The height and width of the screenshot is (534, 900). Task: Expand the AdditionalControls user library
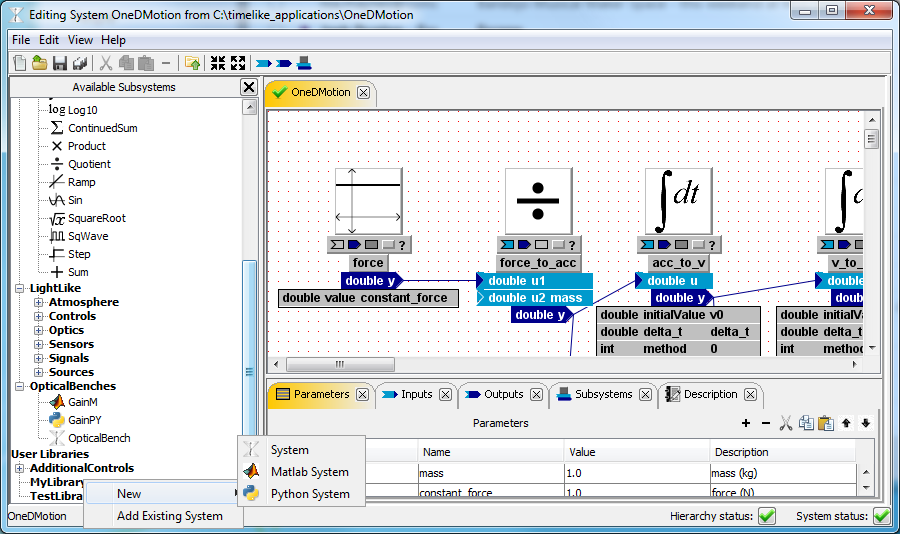tap(20, 468)
